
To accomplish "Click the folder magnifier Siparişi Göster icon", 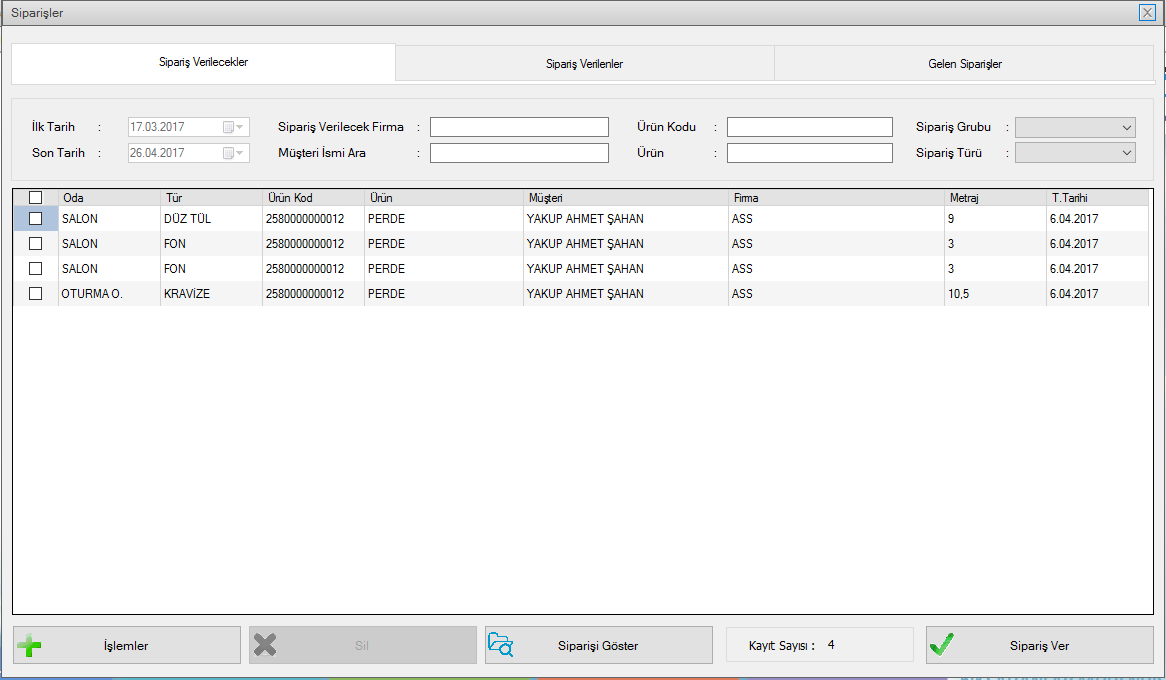I will click(x=500, y=645).
